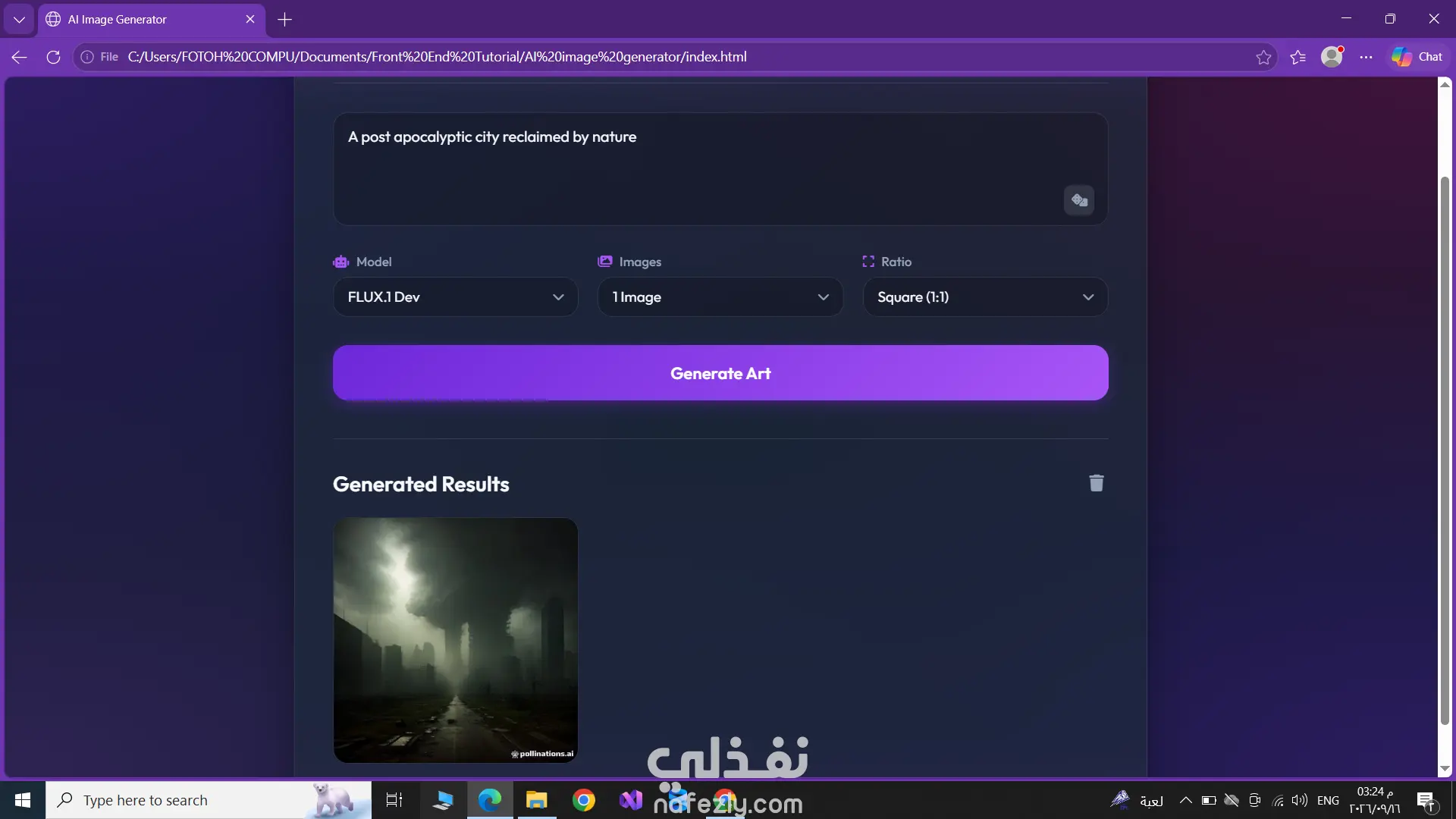This screenshot has width=1456, height=819.
Task: Add this page to favorites with the star icon
Action: 1263,57
